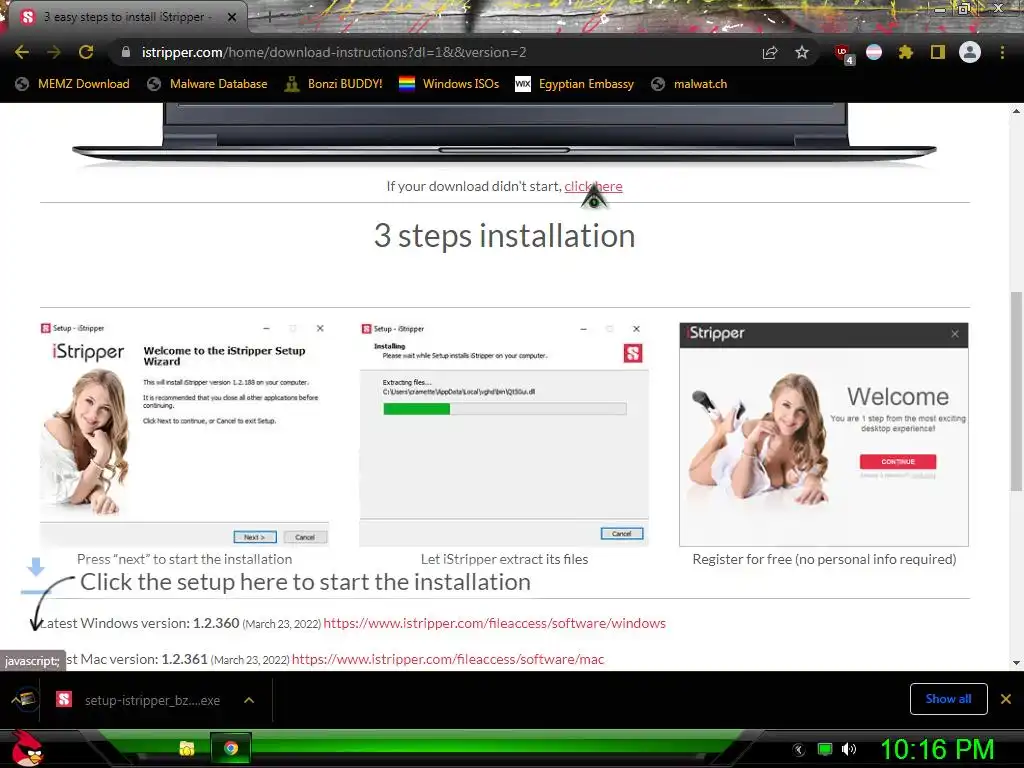Close the iStripper install tab

pos(232,17)
